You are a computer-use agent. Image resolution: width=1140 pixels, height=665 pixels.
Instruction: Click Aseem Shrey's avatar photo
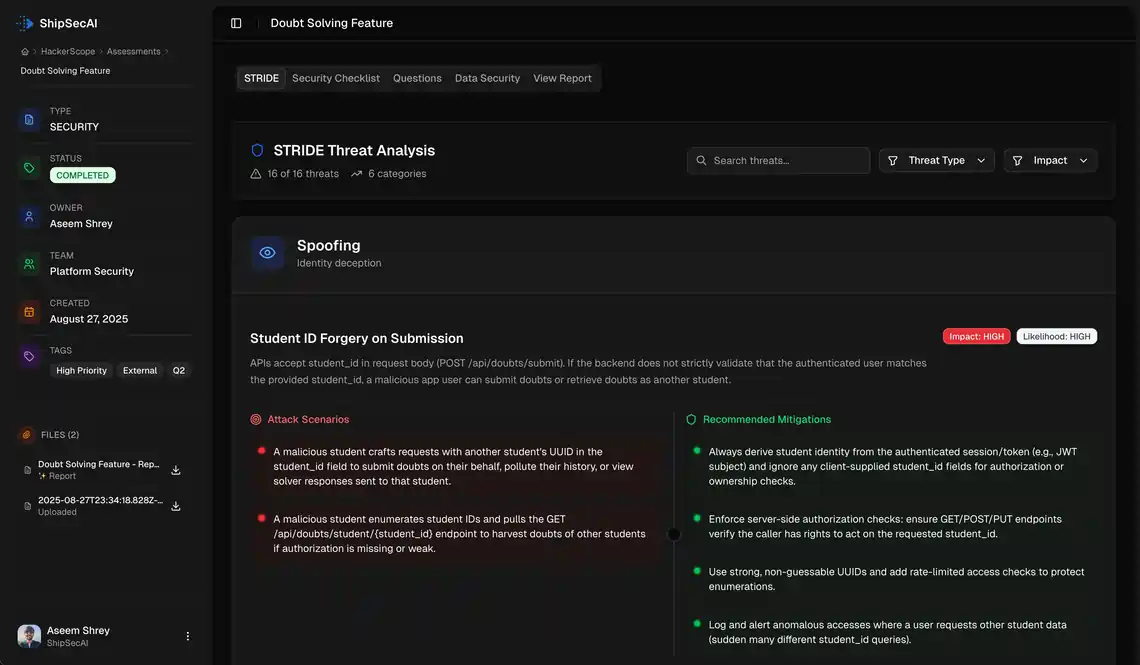click(29, 636)
